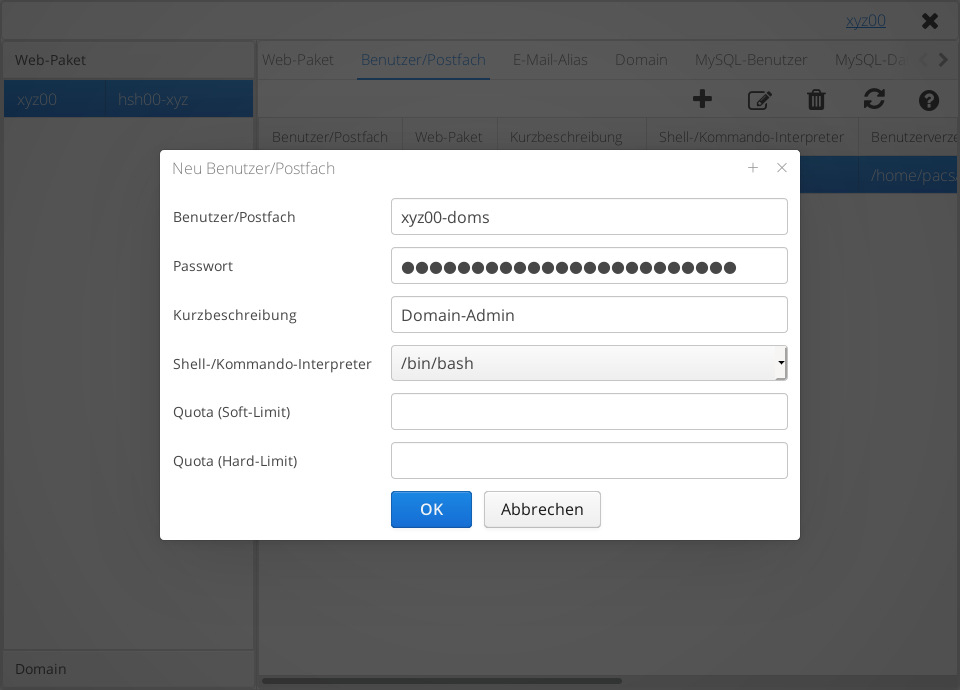Viewport: 960px width, 690px height.
Task: Click the refresh icon in toolbar
Action: 874,99
